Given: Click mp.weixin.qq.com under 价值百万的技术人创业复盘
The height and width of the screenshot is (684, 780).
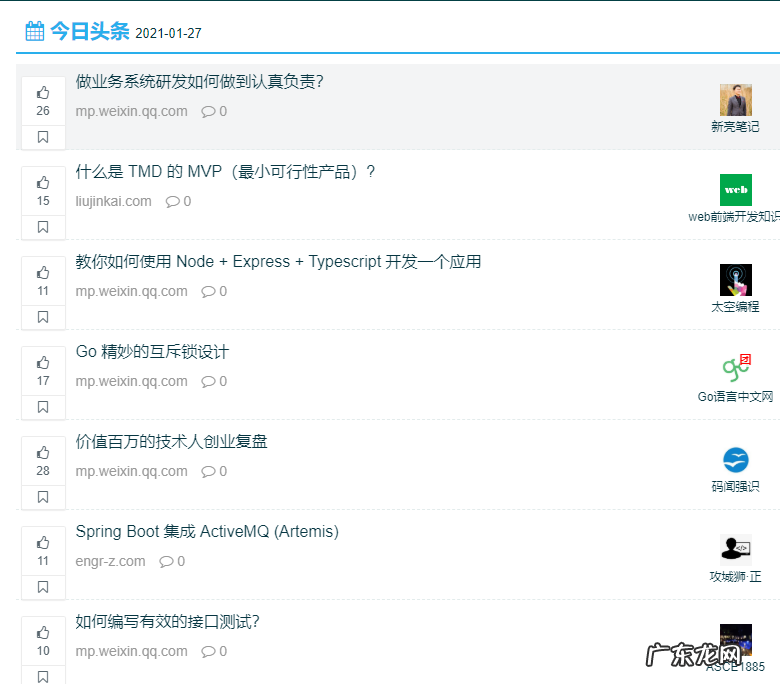Looking at the screenshot, I should click(x=131, y=472).
